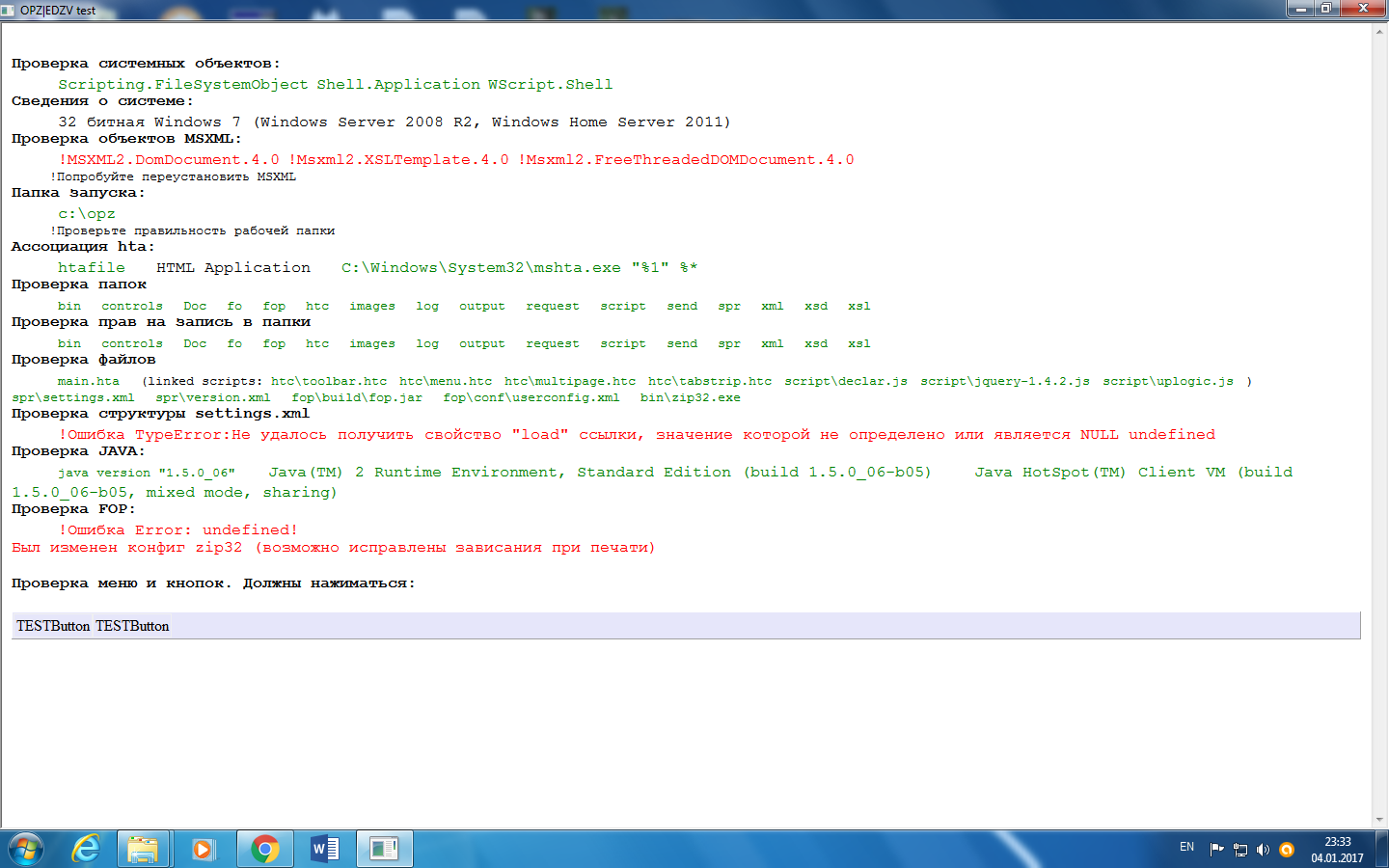1389x868 pixels.
Task: Open Windows Media Player from taskbar
Action: (203, 849)
